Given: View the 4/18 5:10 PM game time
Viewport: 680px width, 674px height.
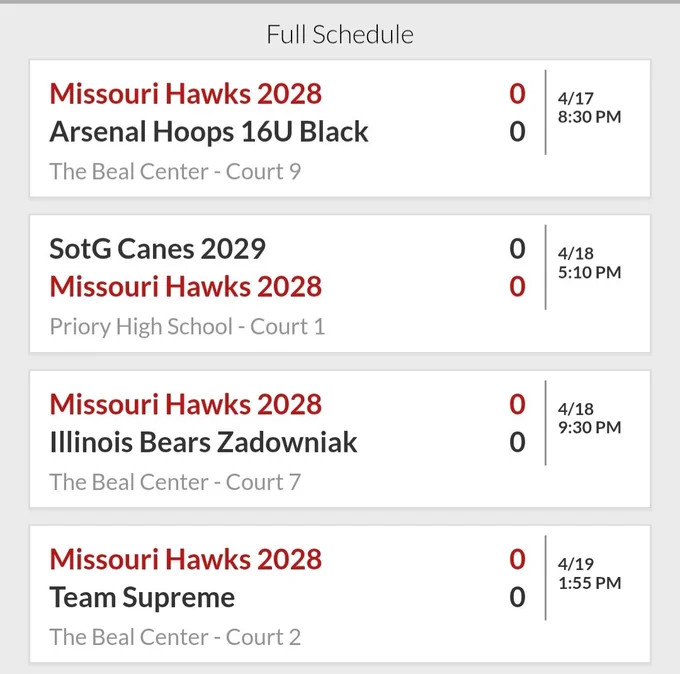Looking at the screenshot, I should point(589,263).
